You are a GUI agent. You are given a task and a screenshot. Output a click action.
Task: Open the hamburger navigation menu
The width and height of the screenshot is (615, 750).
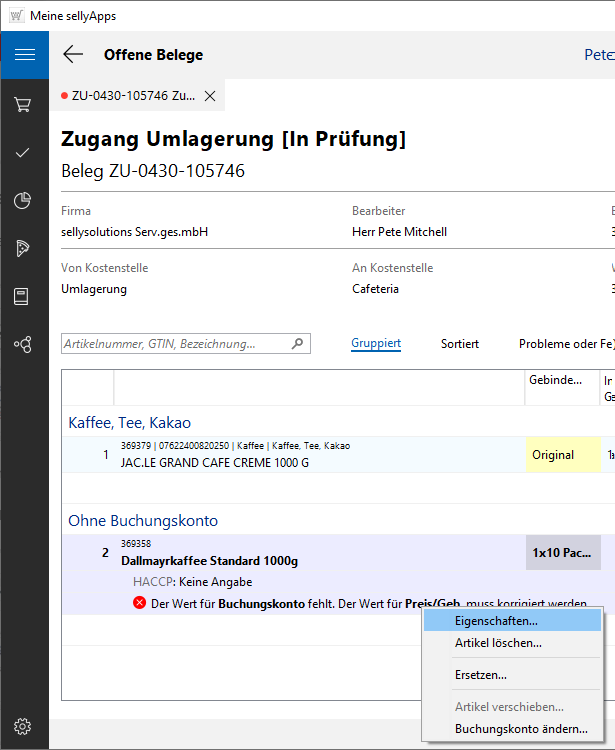point(24,55)
